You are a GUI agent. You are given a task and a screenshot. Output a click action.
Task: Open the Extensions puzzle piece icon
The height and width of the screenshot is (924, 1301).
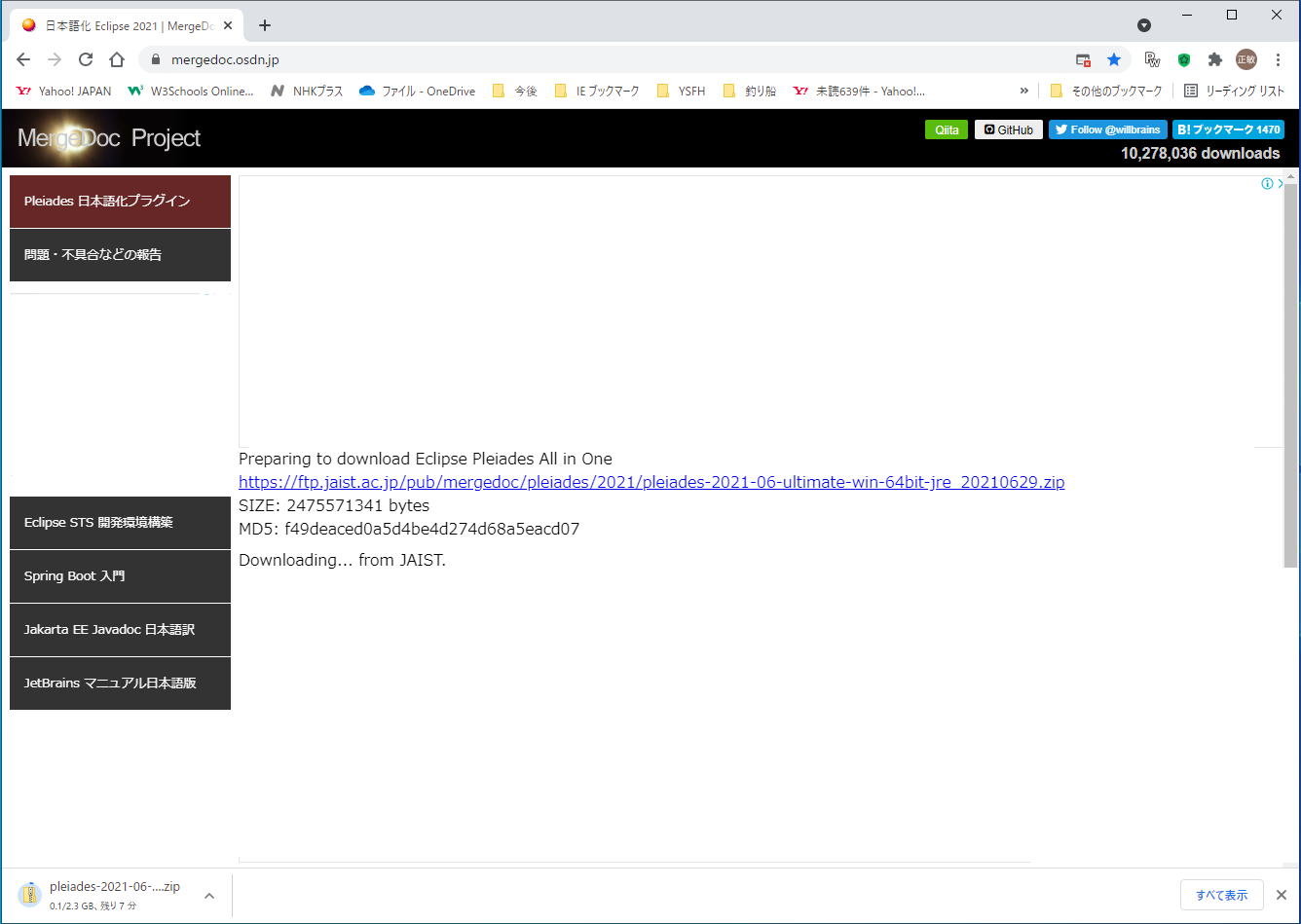(x=1214, y=59)
